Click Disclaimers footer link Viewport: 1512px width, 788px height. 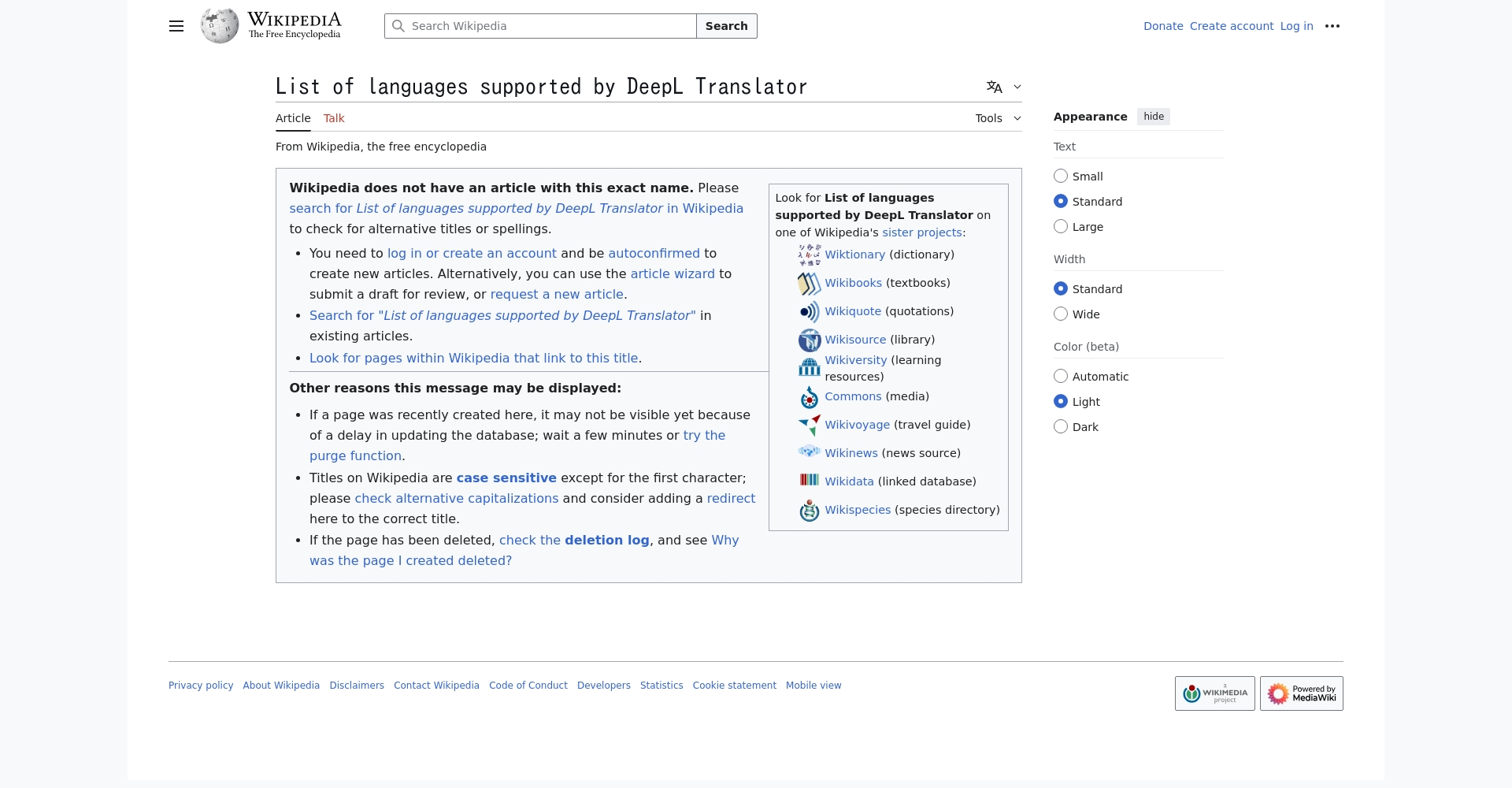pos(357,686)
